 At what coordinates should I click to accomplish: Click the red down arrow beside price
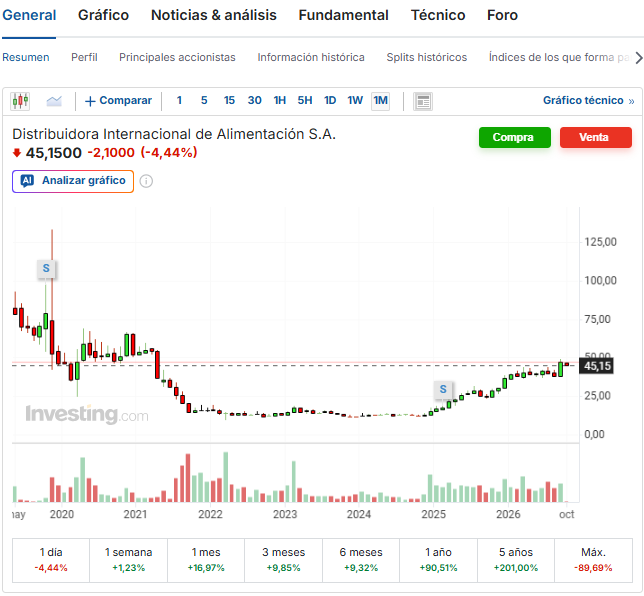[x=16, y=153]
